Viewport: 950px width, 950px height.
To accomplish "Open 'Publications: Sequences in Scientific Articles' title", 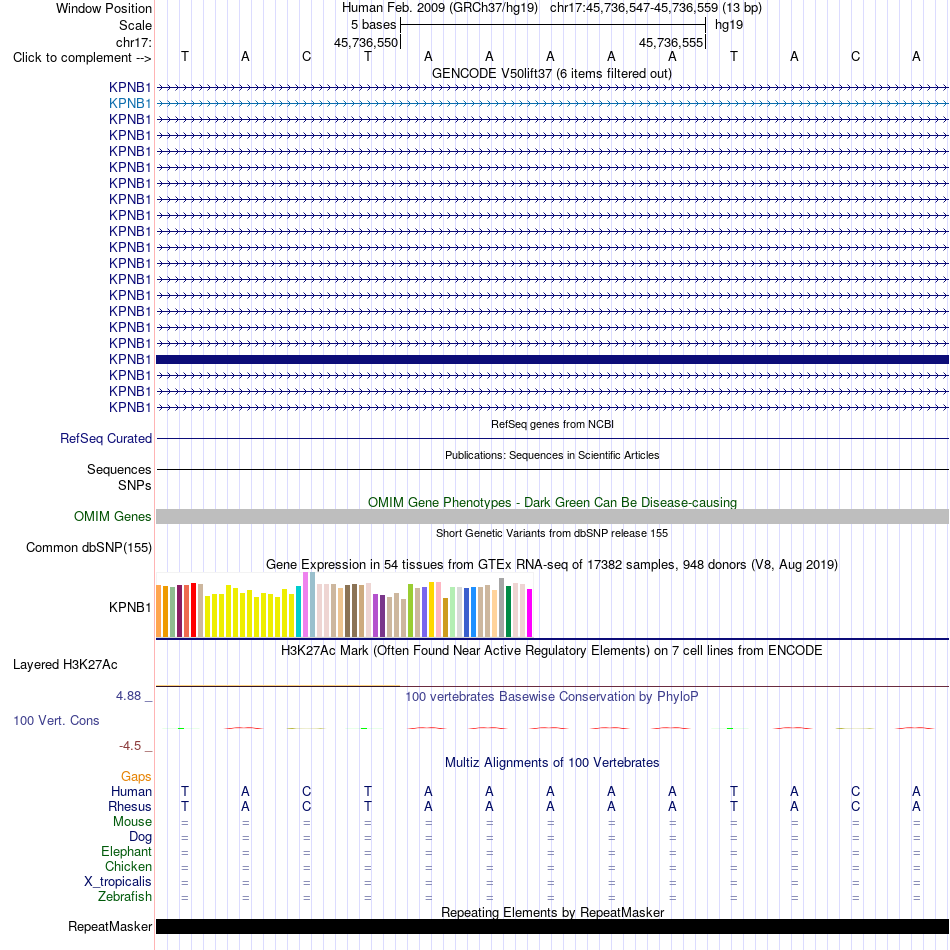I will pos(552,455).
